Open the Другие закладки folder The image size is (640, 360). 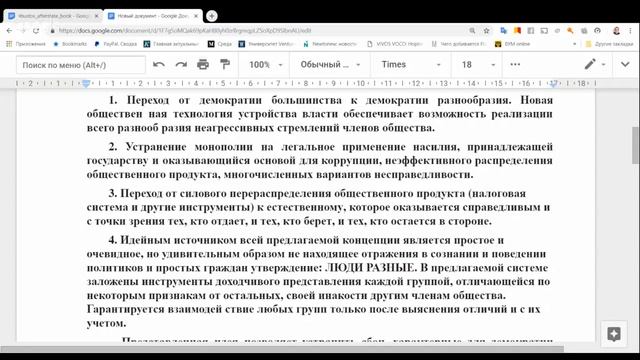click(x=609, y=44)
